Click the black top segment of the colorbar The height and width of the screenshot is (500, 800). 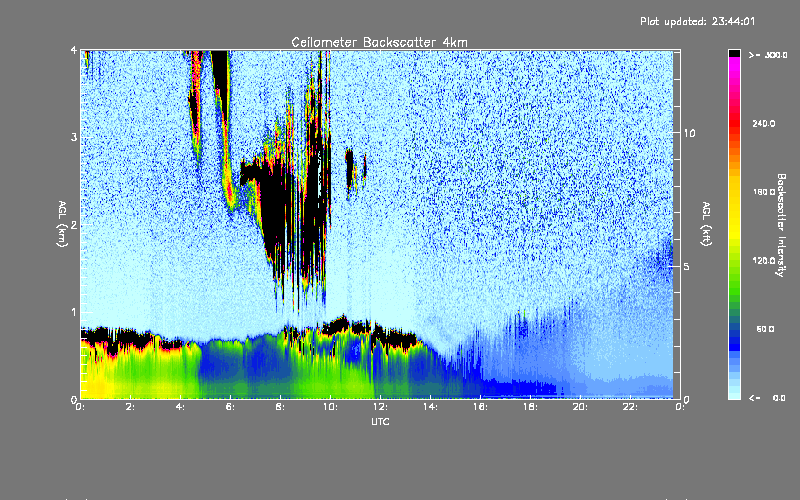pos(734,53)
